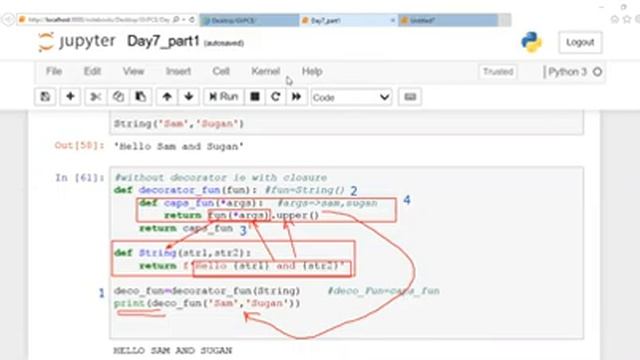Open browser favorites star icon
This screenshot has height=360, width=640.
click(627, 19)
